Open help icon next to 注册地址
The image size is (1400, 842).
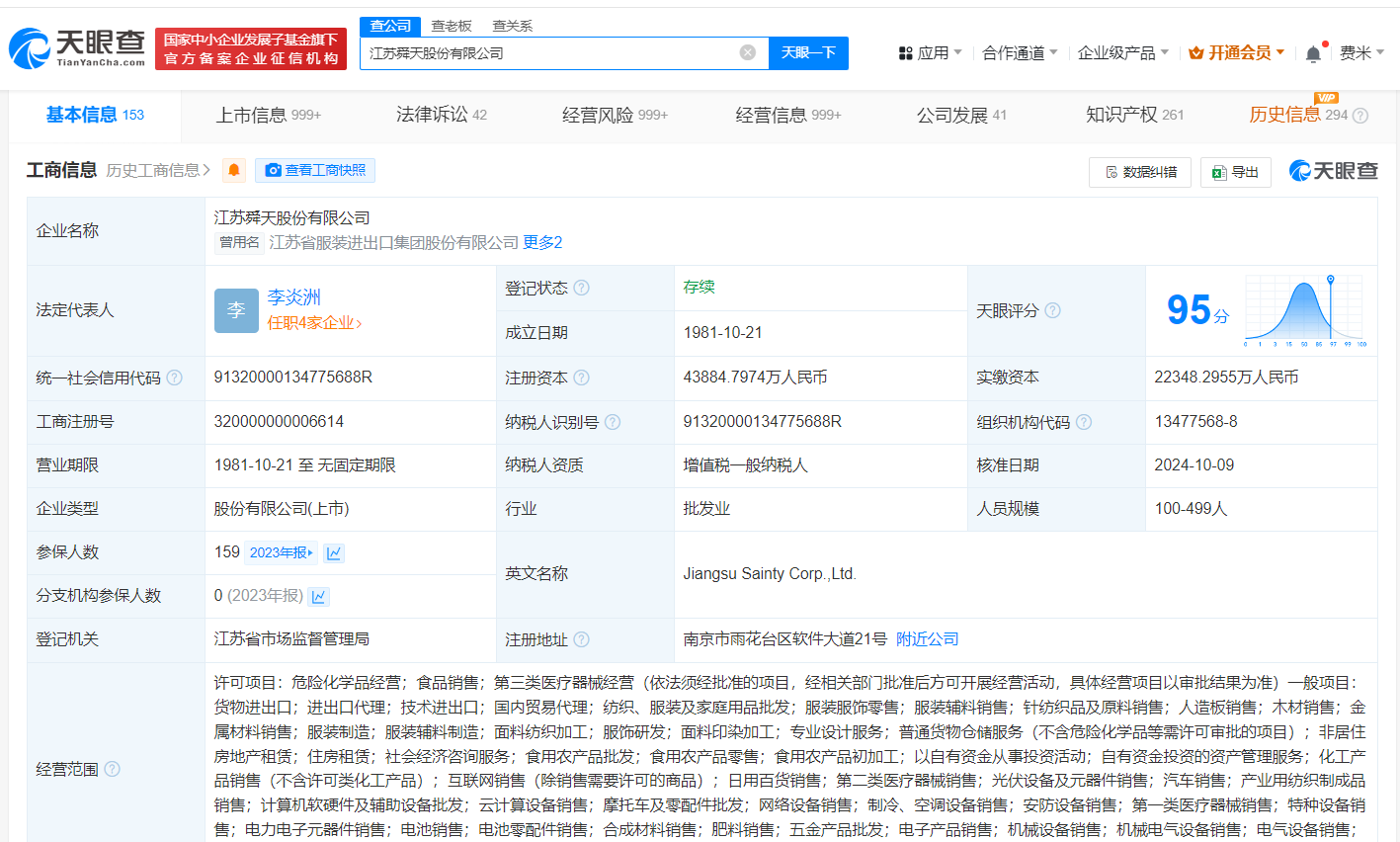pos(582,639)
